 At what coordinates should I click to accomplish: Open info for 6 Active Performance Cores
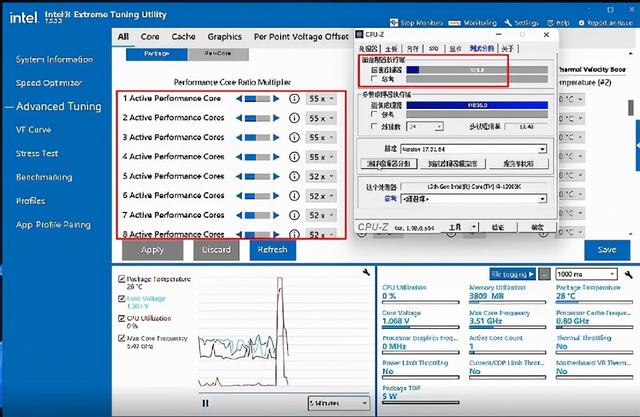pyautogui.click(x=294, y=196)
